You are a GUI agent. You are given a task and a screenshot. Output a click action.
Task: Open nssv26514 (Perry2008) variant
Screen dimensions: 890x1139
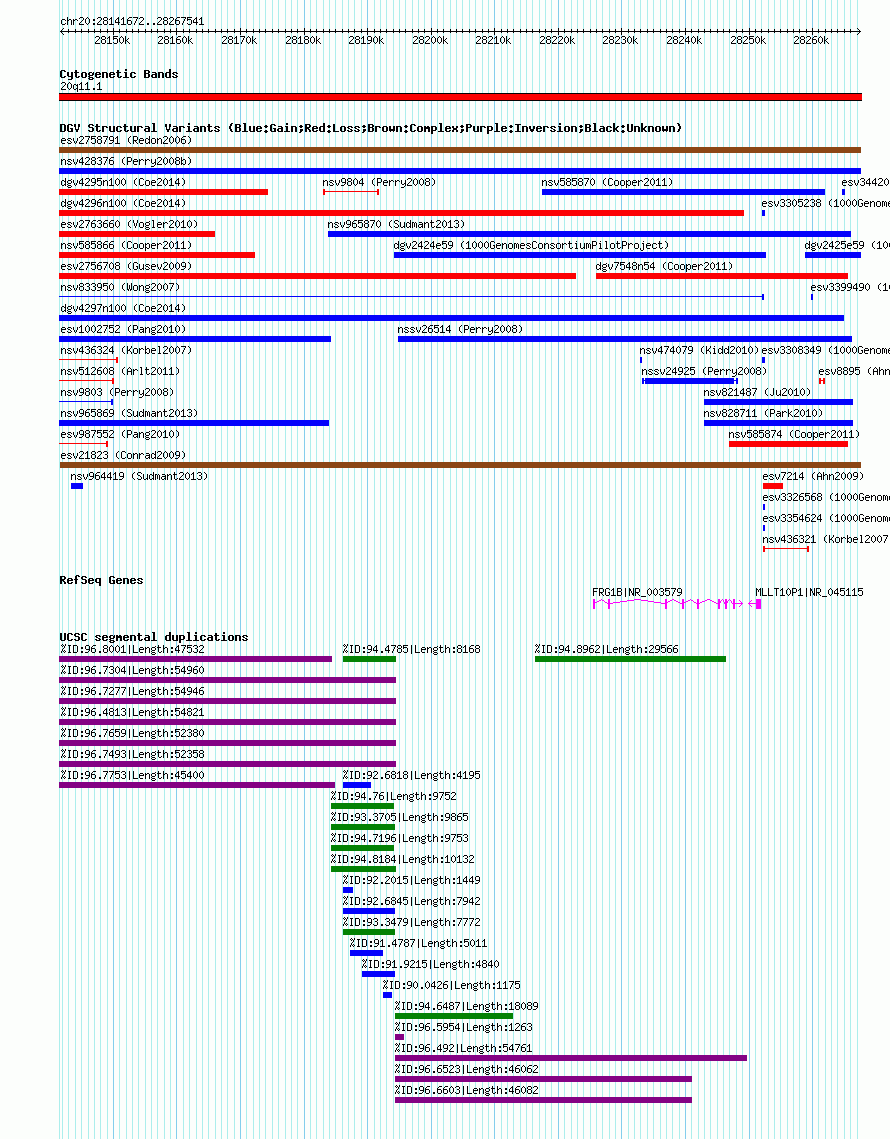tap(625, 339)
